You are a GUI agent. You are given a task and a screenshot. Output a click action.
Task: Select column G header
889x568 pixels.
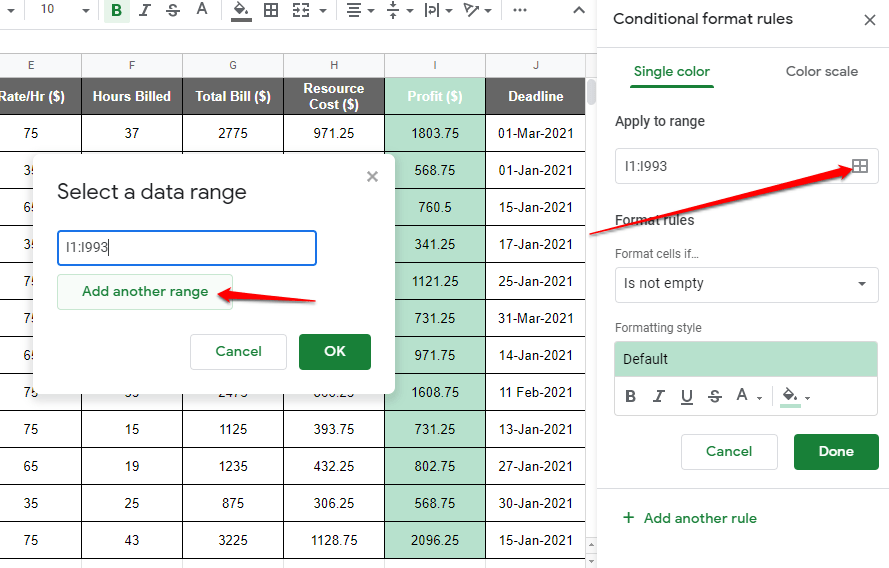[233, 65]
